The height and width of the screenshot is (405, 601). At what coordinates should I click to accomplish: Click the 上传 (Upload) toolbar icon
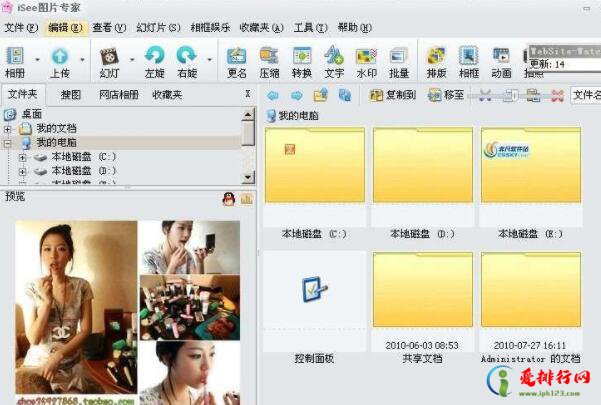tap(60, 58)
